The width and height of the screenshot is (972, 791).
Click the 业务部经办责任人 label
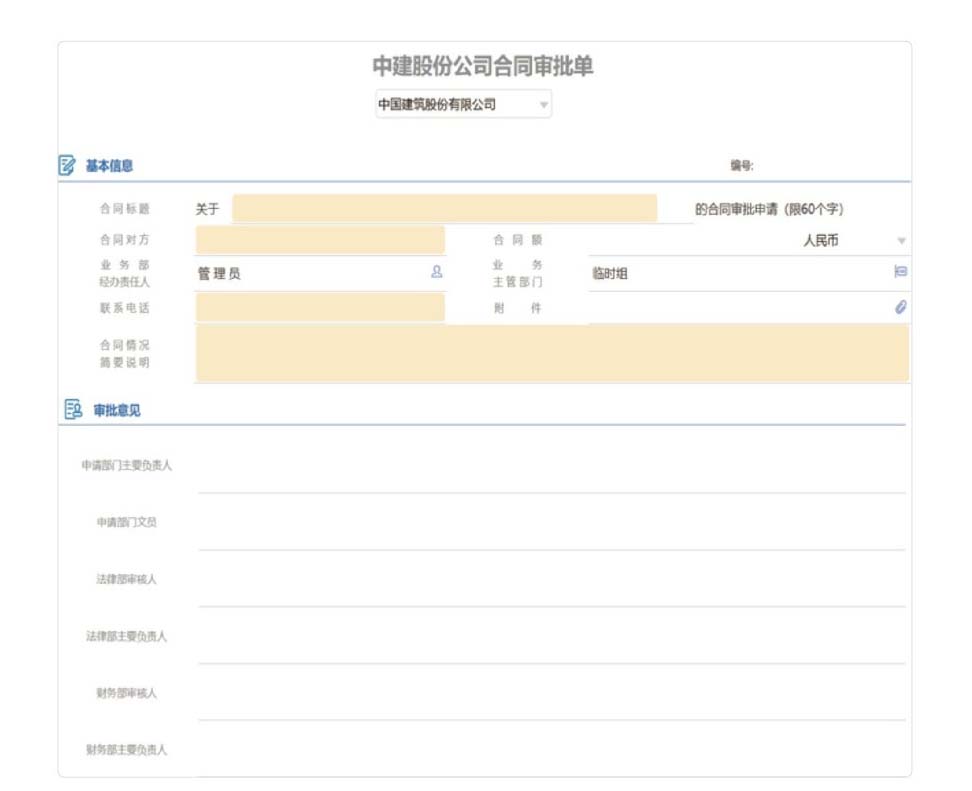coord(125,273)
